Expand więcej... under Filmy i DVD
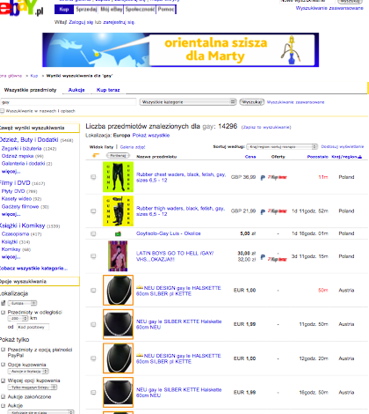 tap(11, 214)
